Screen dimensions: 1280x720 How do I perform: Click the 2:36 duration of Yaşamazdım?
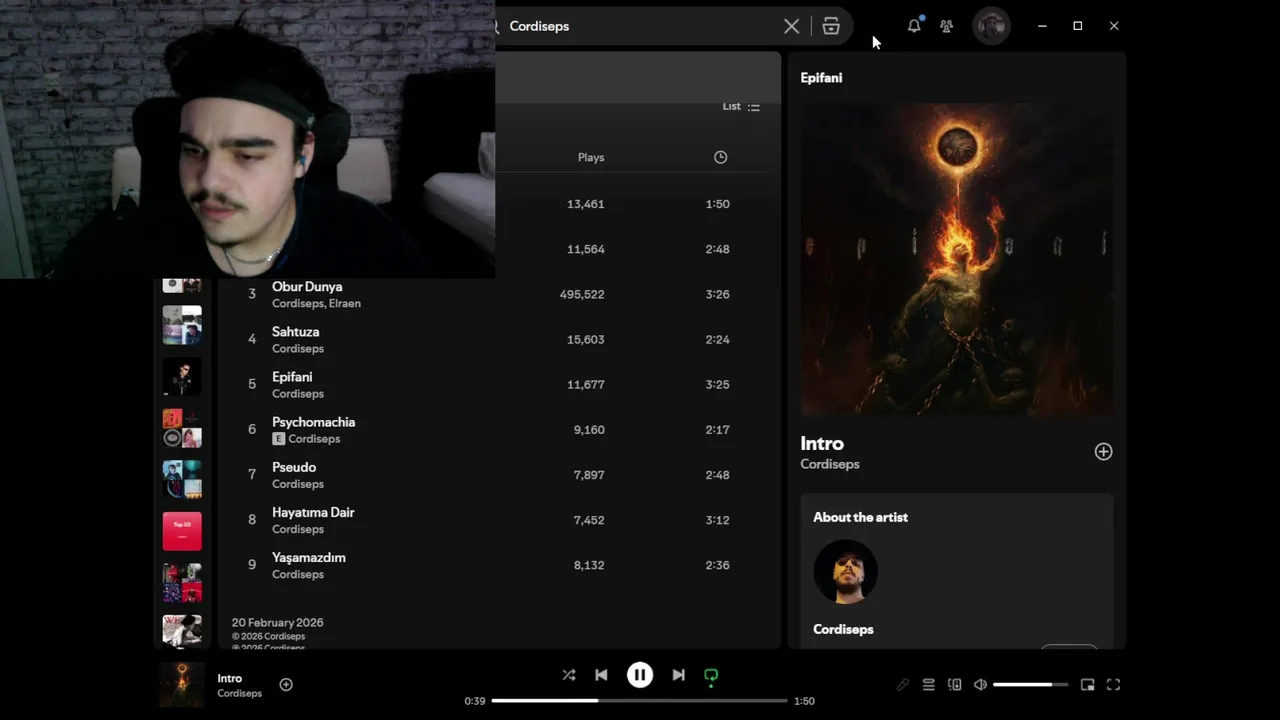(717, 565)
